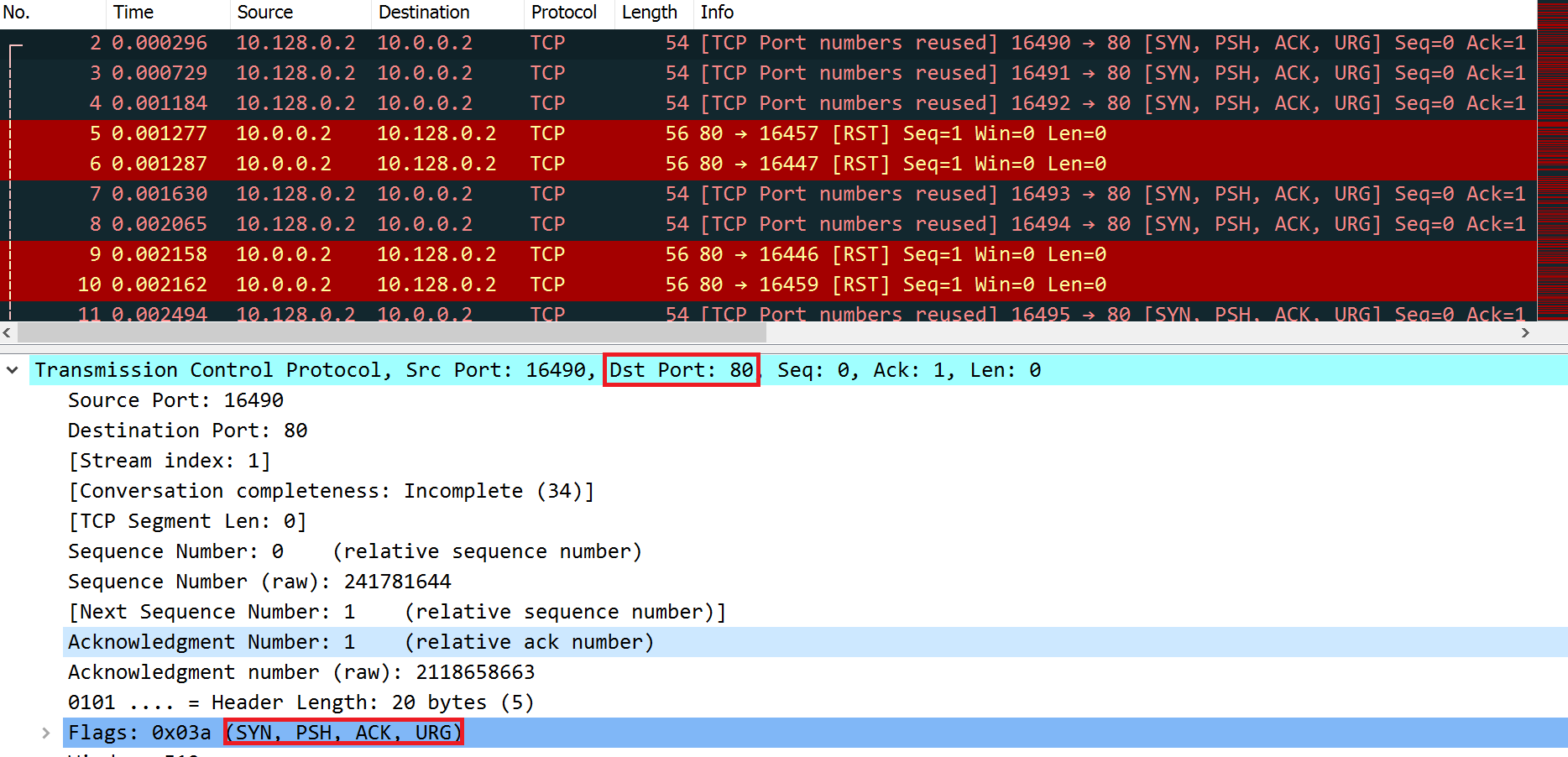Click the Destination column header

point(422,12)
